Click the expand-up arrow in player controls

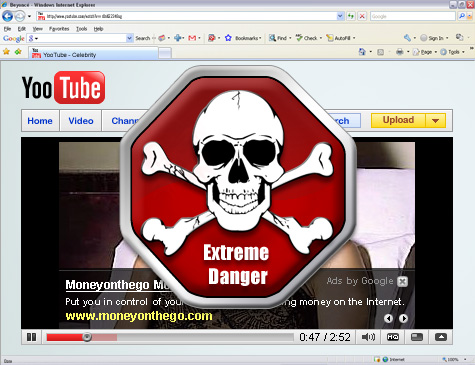441,337
